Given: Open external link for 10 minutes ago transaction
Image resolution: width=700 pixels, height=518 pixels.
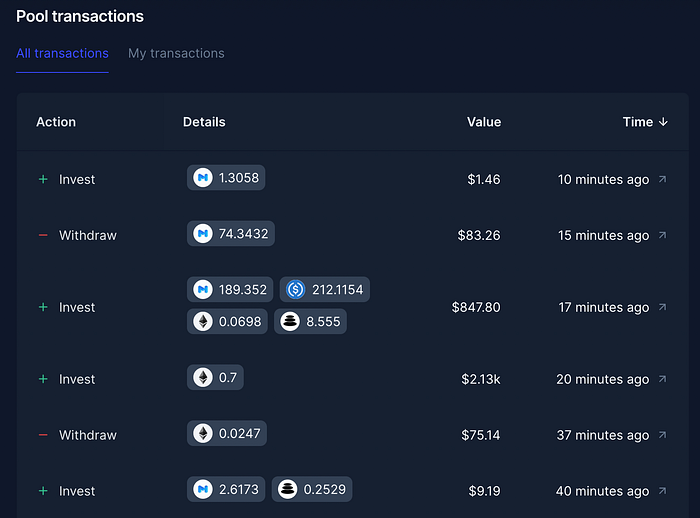Looking at the screenshot, I should [x=662, y=179].
